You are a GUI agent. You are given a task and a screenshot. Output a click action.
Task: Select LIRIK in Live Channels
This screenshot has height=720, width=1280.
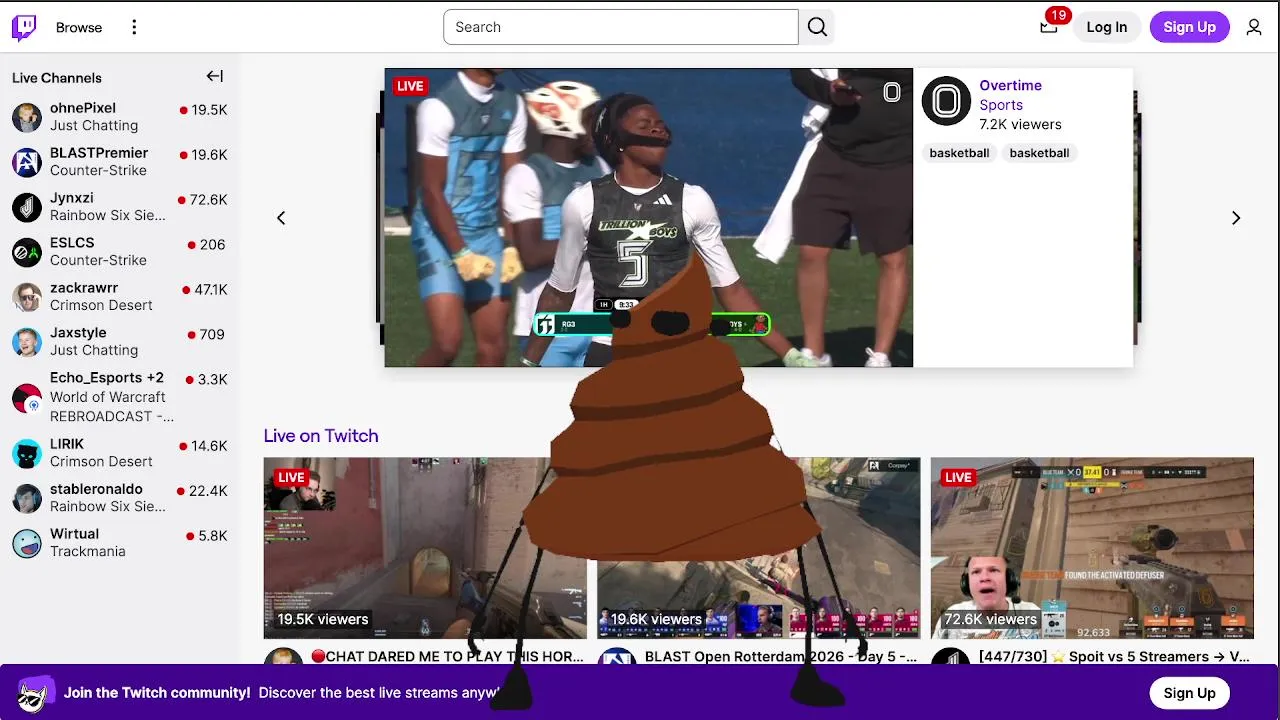[120, 453]
